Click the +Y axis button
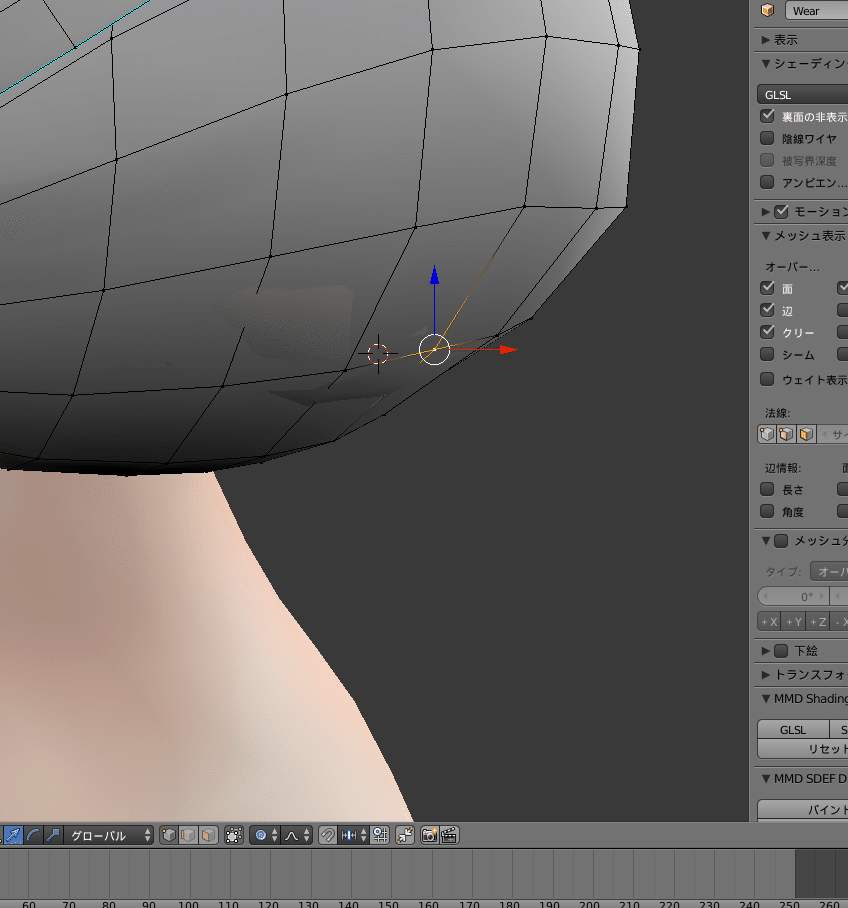Screen dimensions: 848x908 [794, 622]
